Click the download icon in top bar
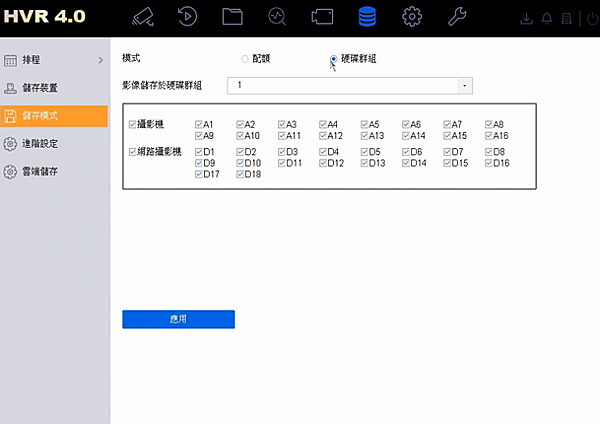This screenshot has height=424, width=600. [527, 18]
